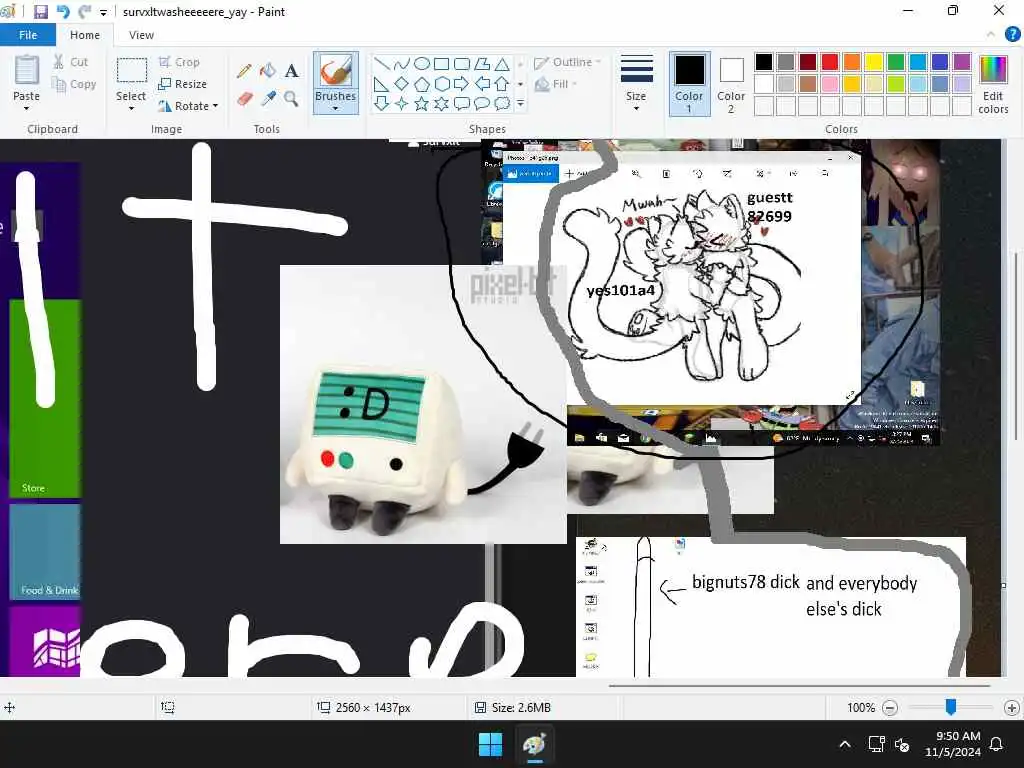Click the Copy button

click(x=74, y=84)
